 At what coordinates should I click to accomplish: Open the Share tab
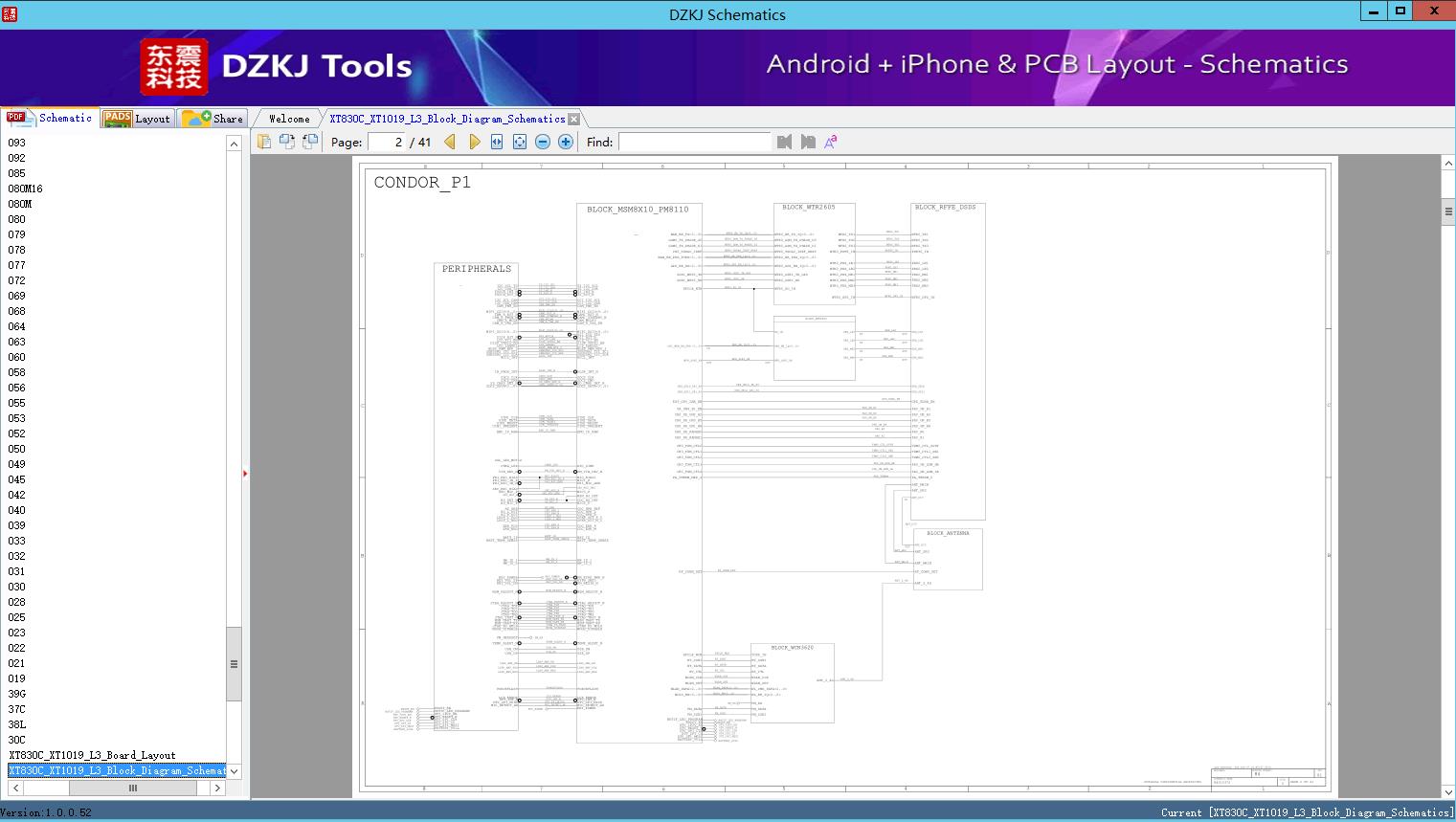pyautogui.click(x=214, y=119)
